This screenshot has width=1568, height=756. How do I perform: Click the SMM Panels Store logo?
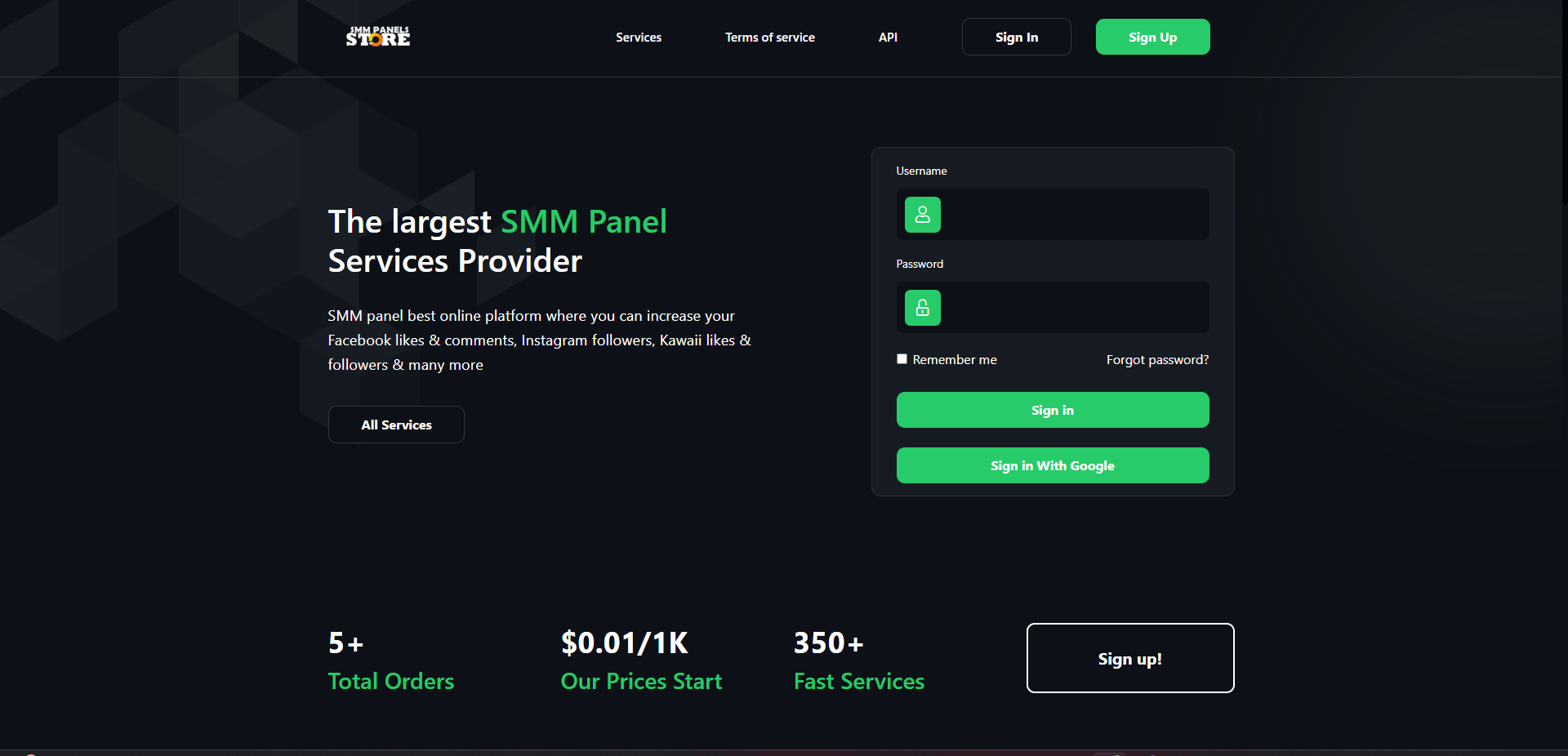point(377,37)
